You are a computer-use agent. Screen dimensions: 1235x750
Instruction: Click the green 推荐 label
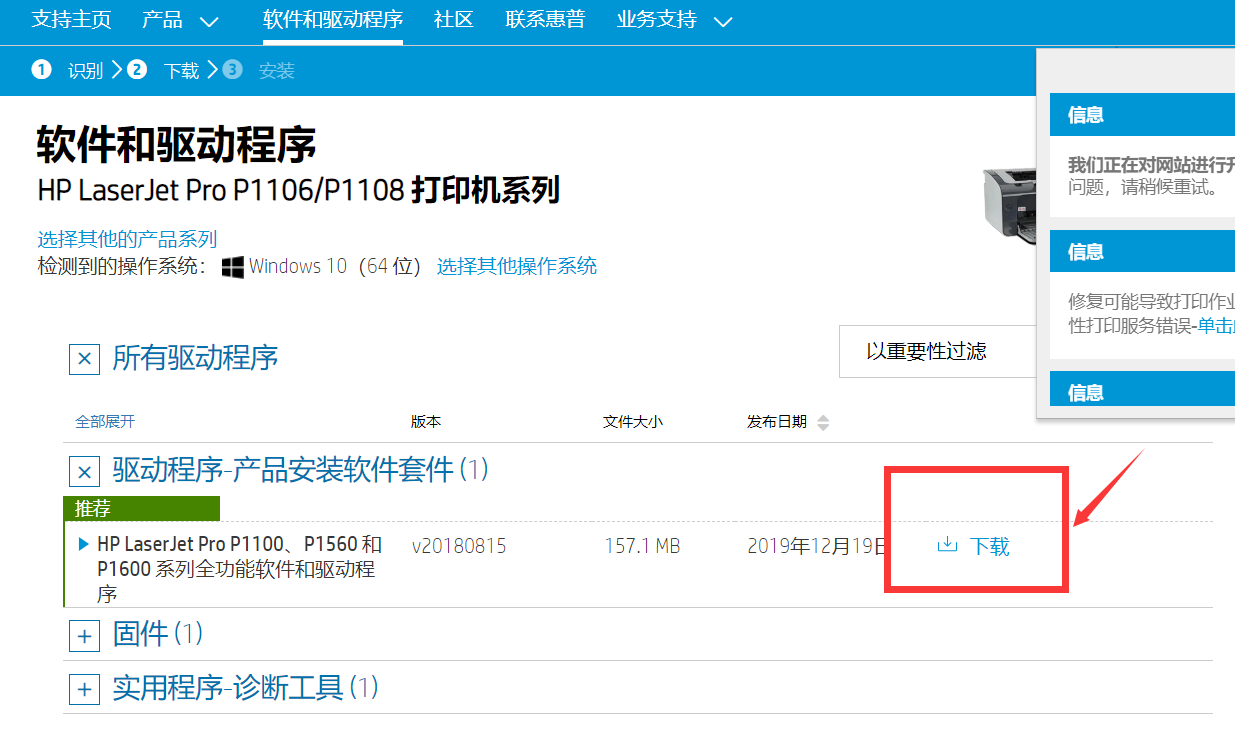click(141, 508)
